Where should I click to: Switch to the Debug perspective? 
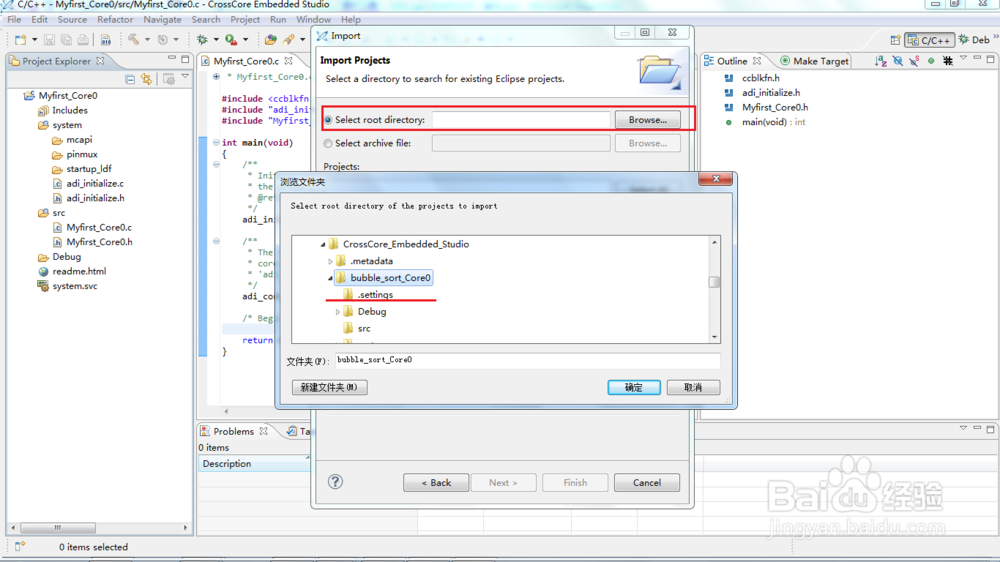[976, 40]
